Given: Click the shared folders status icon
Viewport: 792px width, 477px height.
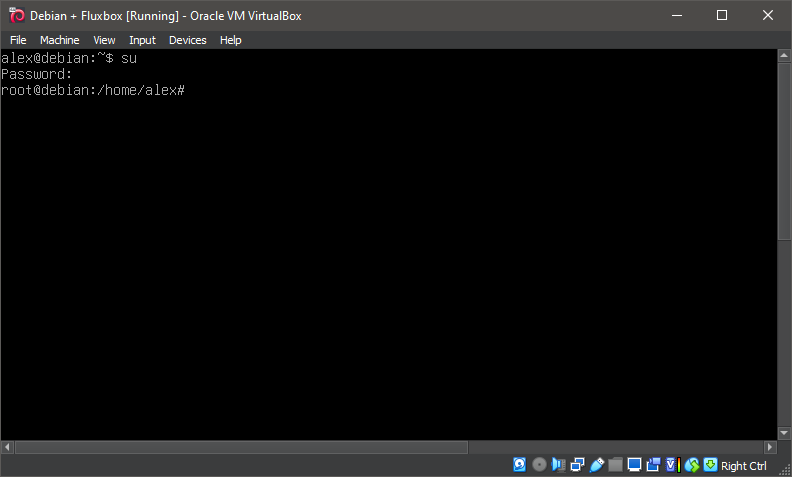Looking at the screenshot, I should tap(615, 465).
